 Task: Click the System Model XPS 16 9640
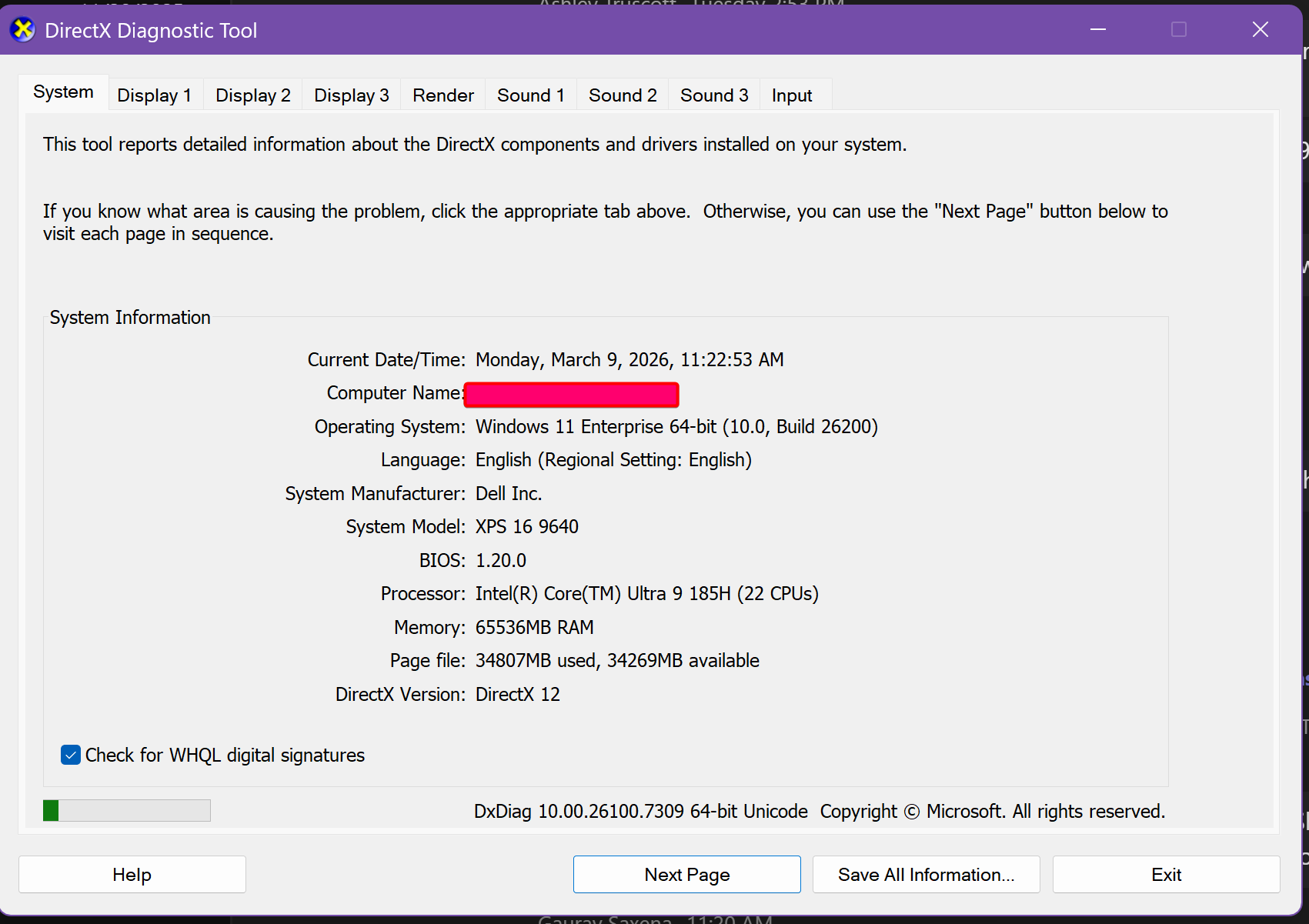[x=527, y=527]
